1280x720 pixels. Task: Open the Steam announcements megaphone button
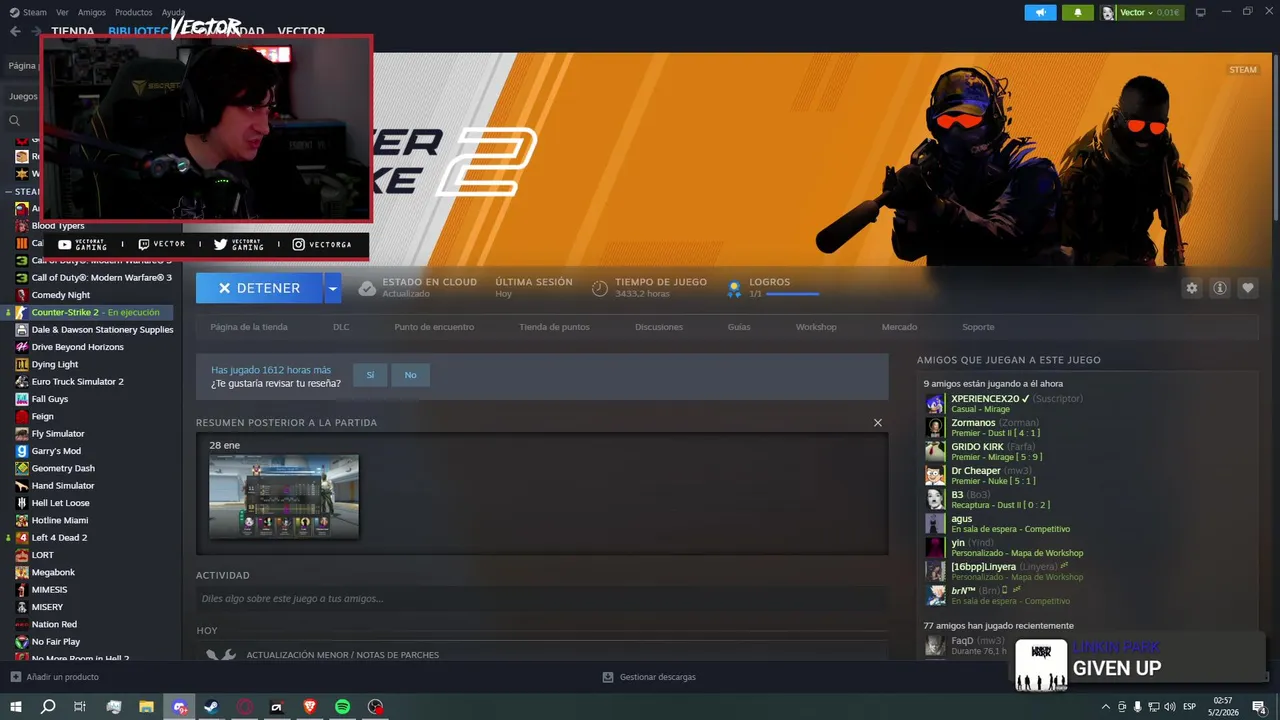click(1040, 12)
